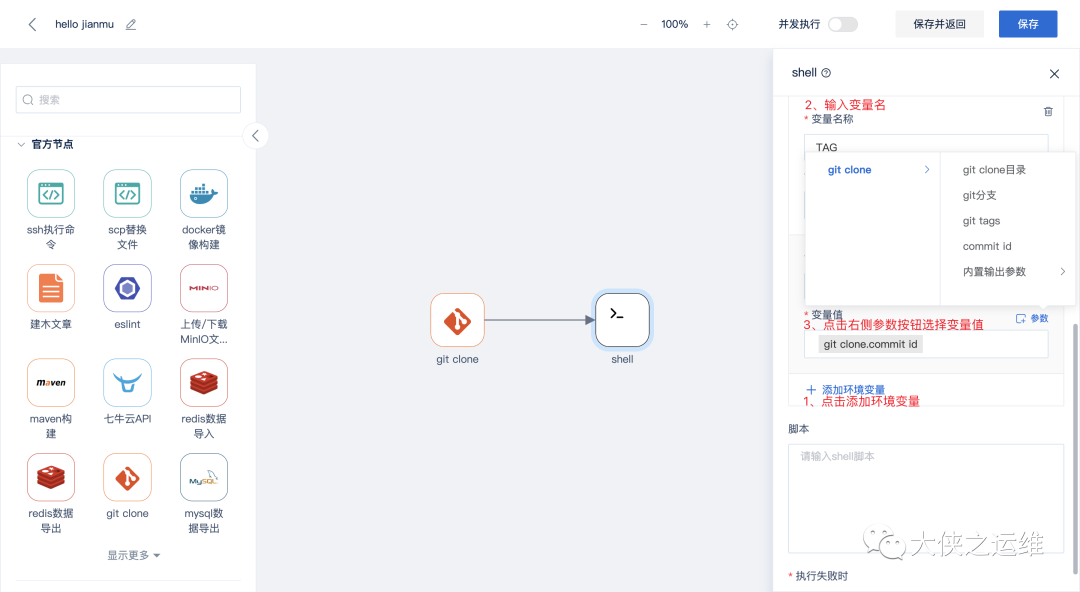Viewport: 1080px width, 592px height.
Task: Delete the environment variable with trash icon
Action: tap(1048, 112)
